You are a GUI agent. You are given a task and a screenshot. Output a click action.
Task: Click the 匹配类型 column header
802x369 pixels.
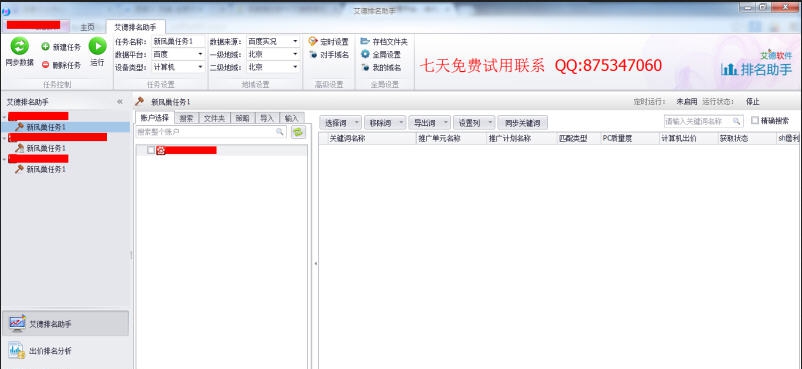[x=578, y=138]
